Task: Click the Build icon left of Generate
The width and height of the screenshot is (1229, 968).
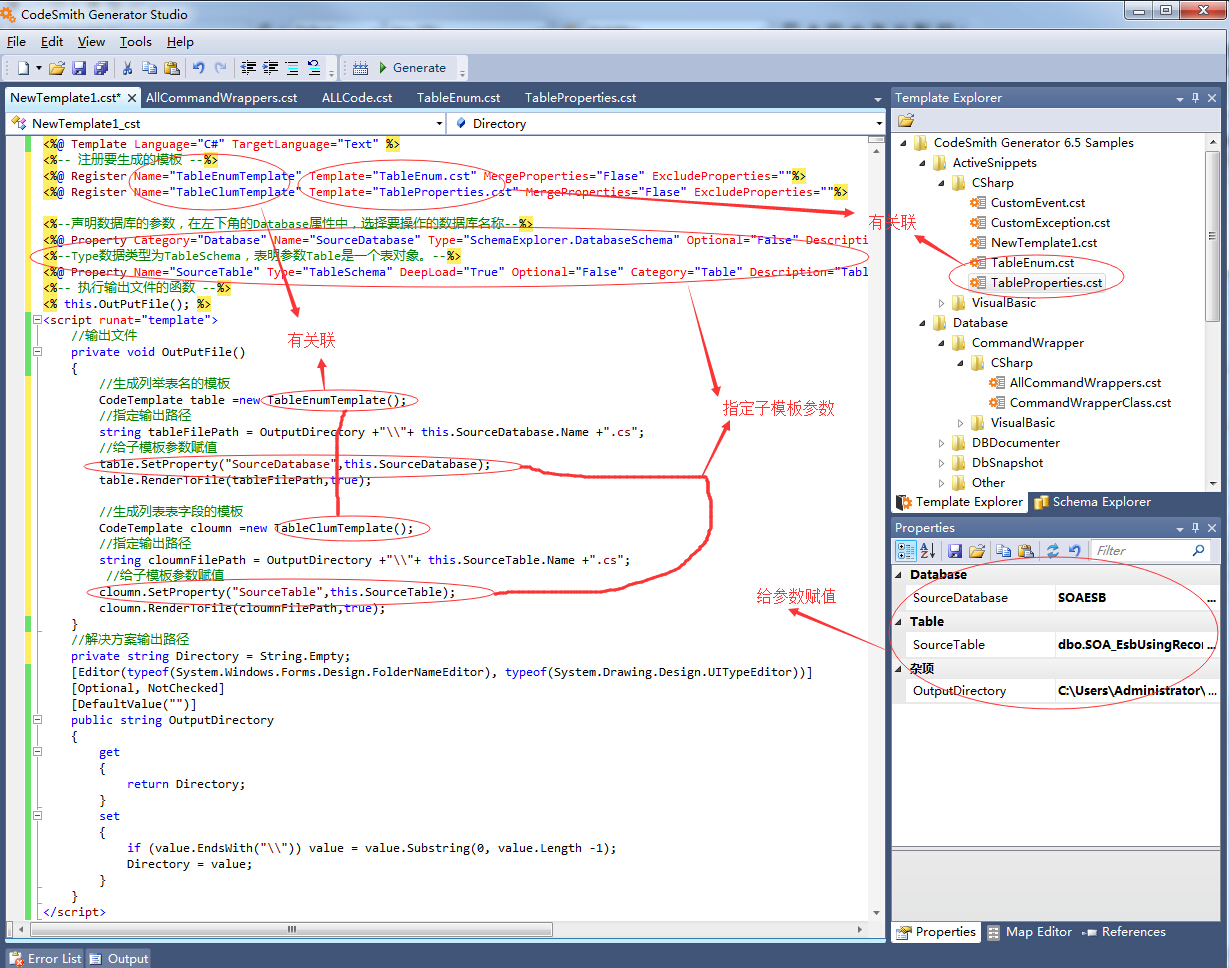Action: 361,68
